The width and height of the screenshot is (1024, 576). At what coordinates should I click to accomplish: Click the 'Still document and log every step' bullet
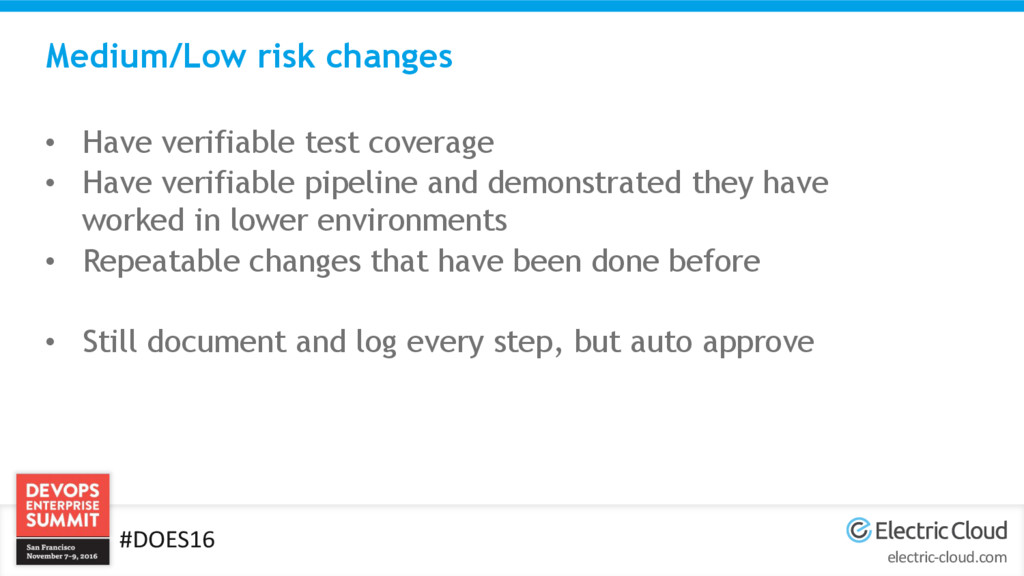click(448, 342)
